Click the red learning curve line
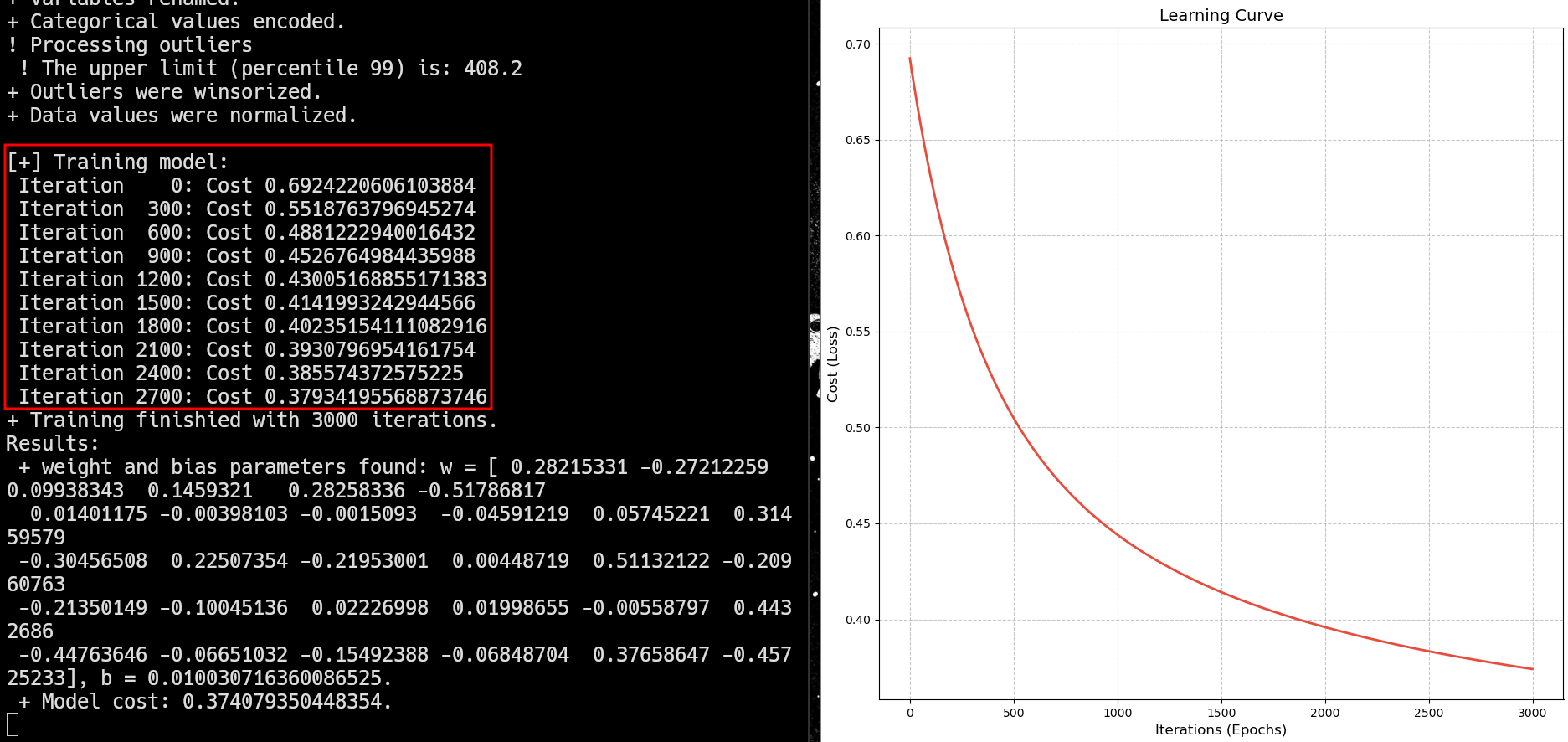The height and width of the screenshot is (742, 1568). coord(1118,534)
